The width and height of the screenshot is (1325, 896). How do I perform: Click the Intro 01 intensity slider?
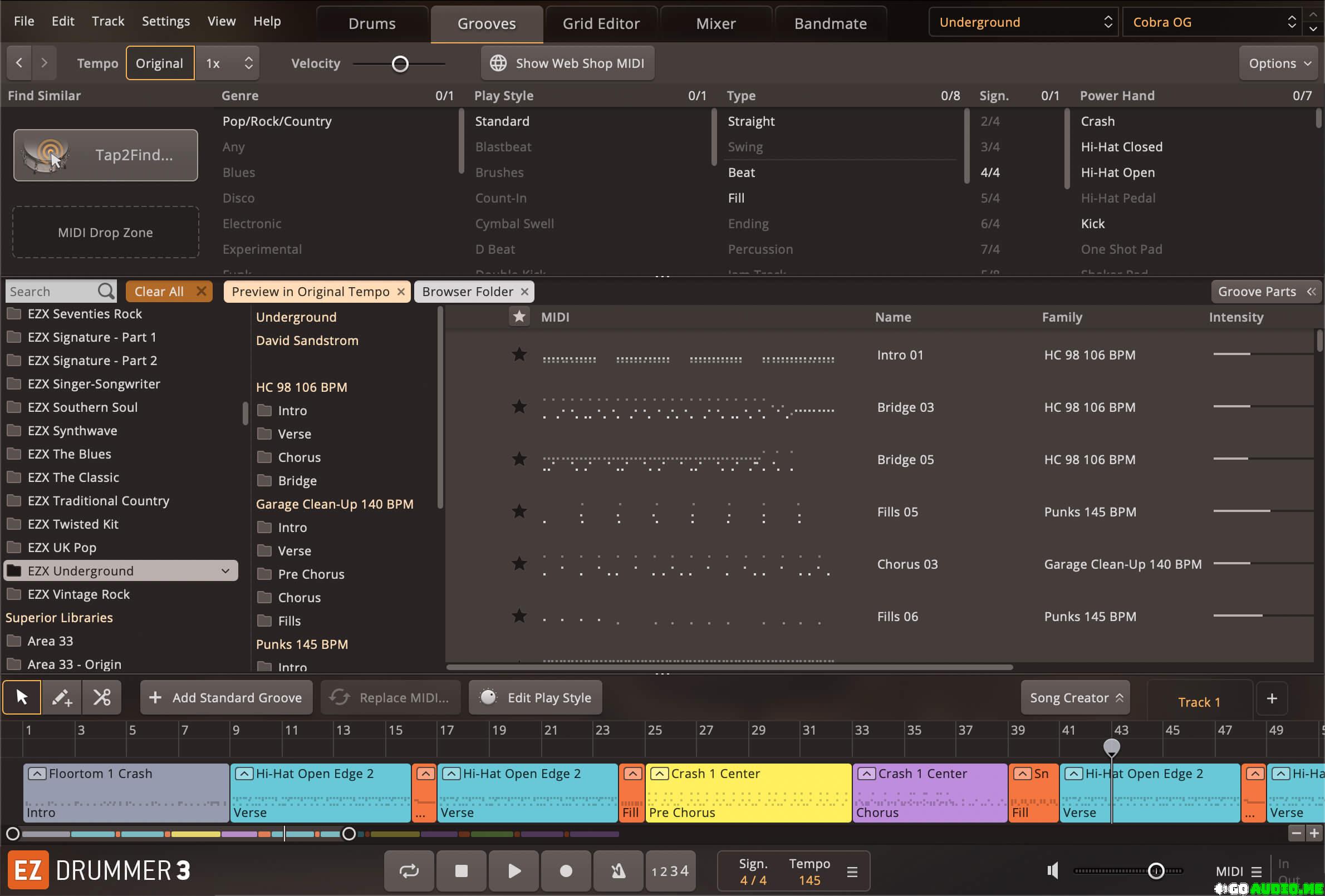[x=1262, y=354]
